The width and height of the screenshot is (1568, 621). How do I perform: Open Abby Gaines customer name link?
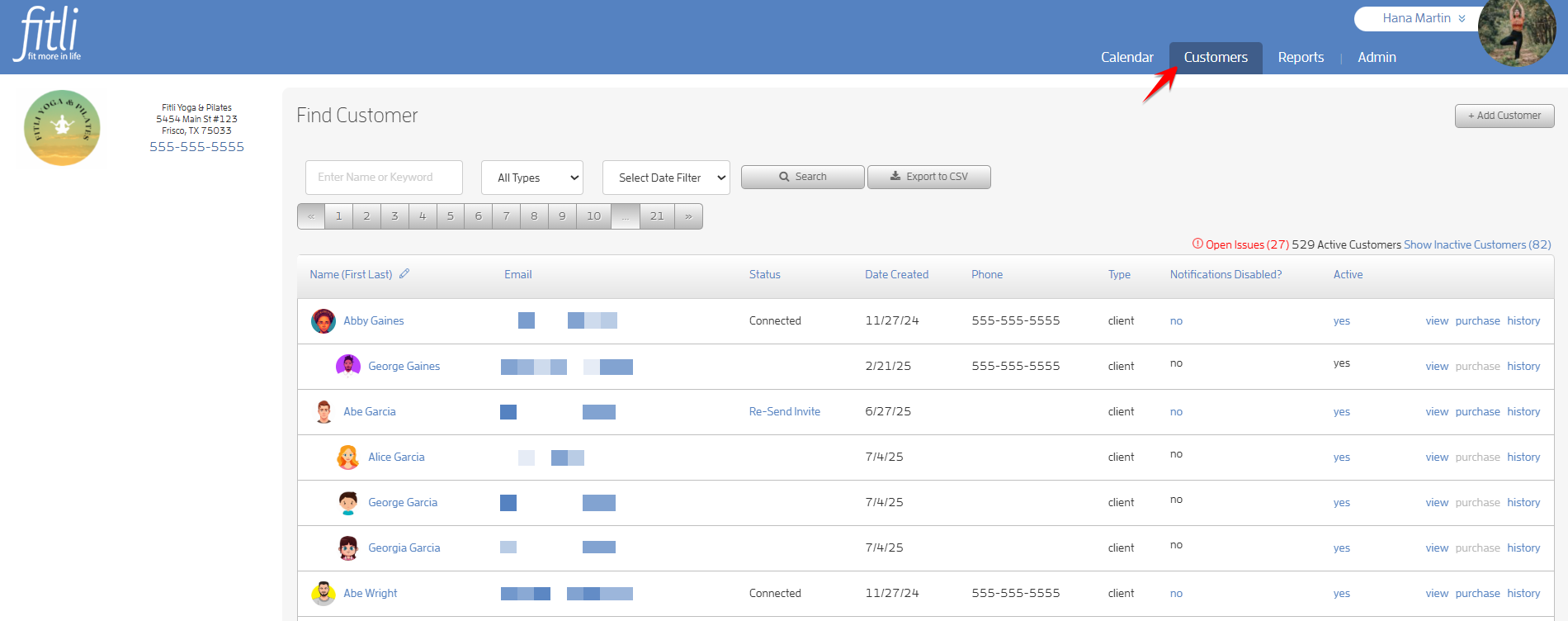374,320
